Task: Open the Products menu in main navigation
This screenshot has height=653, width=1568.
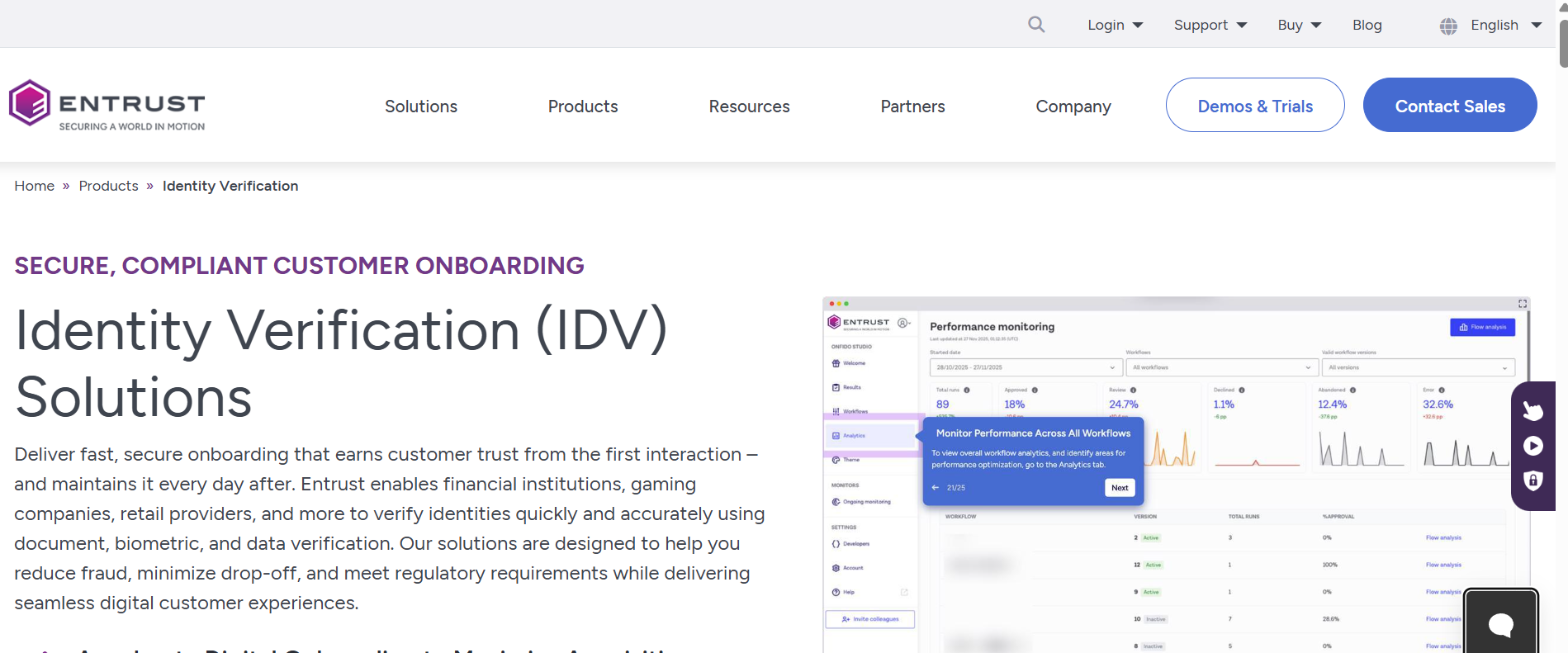Action: (x=583, y=106)
